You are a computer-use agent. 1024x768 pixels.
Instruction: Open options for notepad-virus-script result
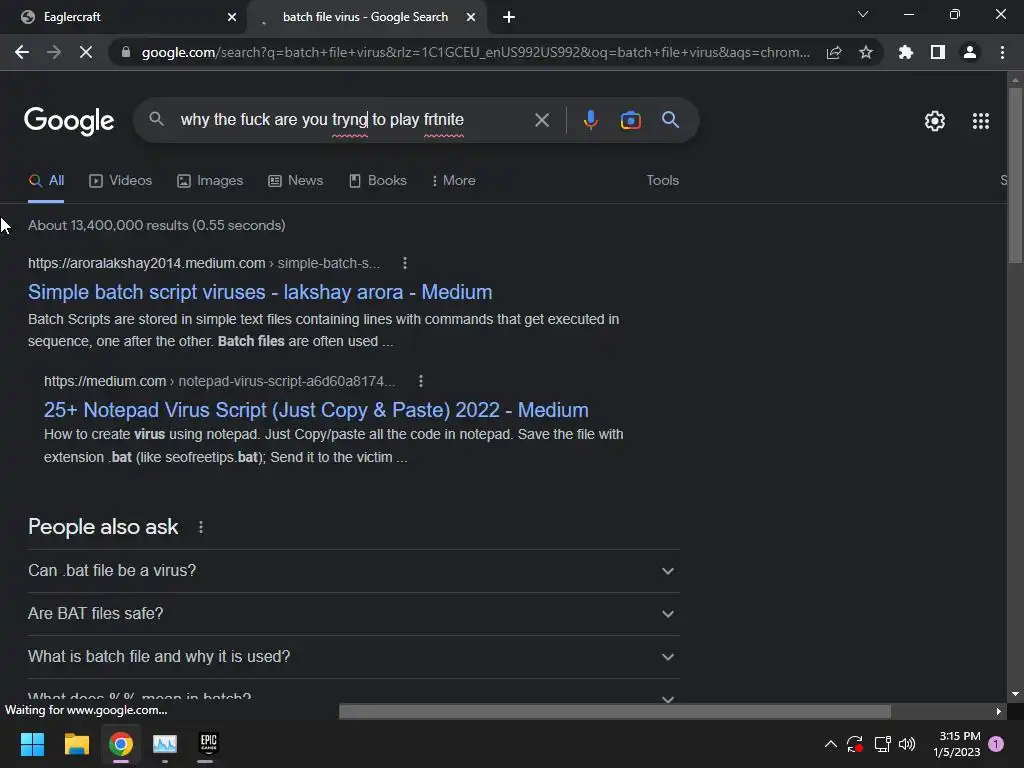[421, 381]
